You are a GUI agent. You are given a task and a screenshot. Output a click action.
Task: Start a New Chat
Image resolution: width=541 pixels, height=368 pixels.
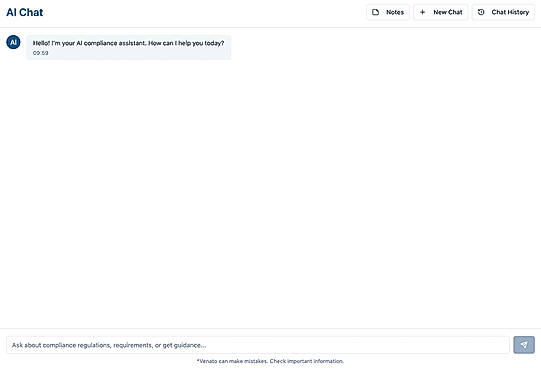tap(441, 12)
